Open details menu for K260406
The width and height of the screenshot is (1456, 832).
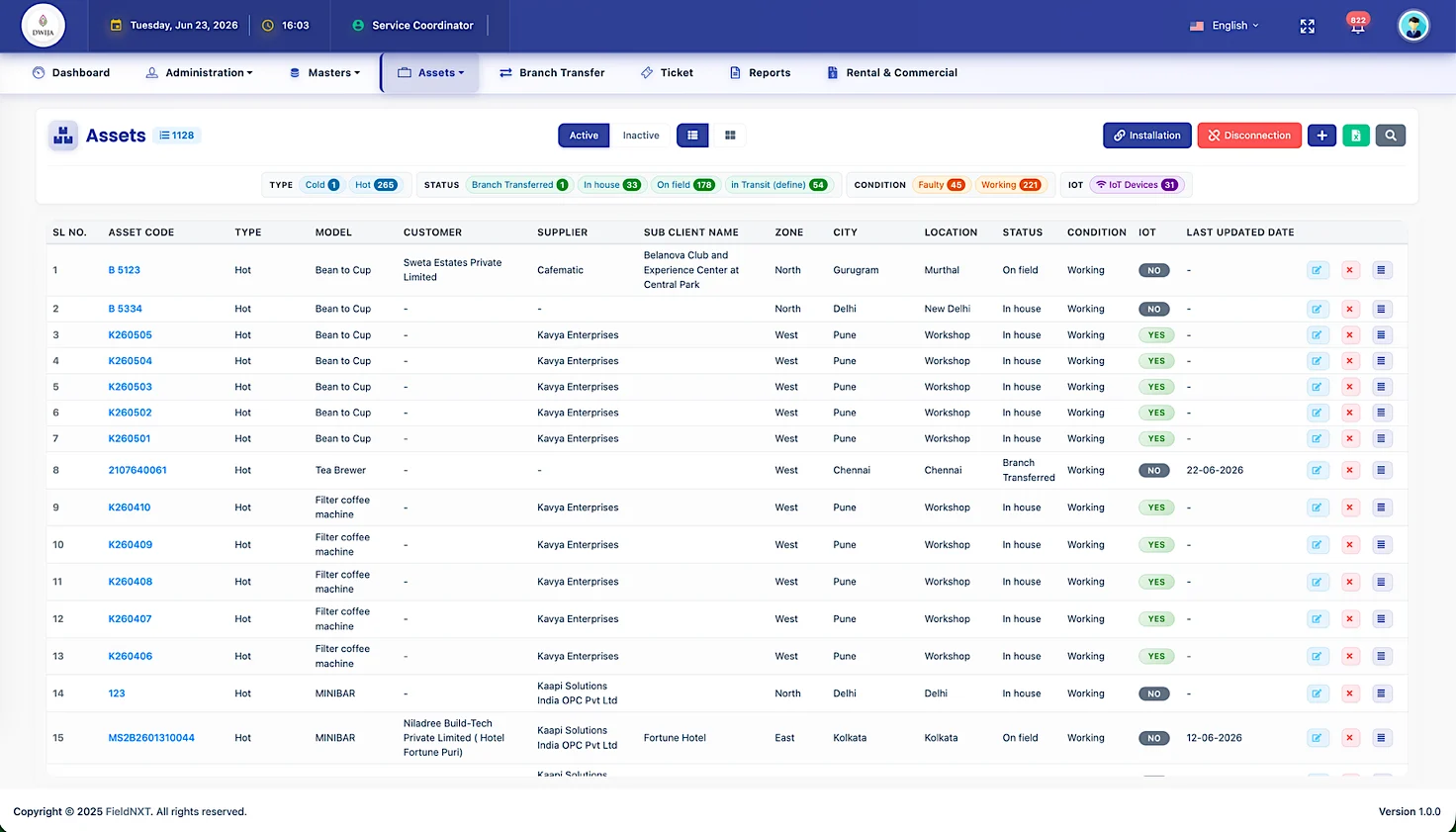[1382, 656]
